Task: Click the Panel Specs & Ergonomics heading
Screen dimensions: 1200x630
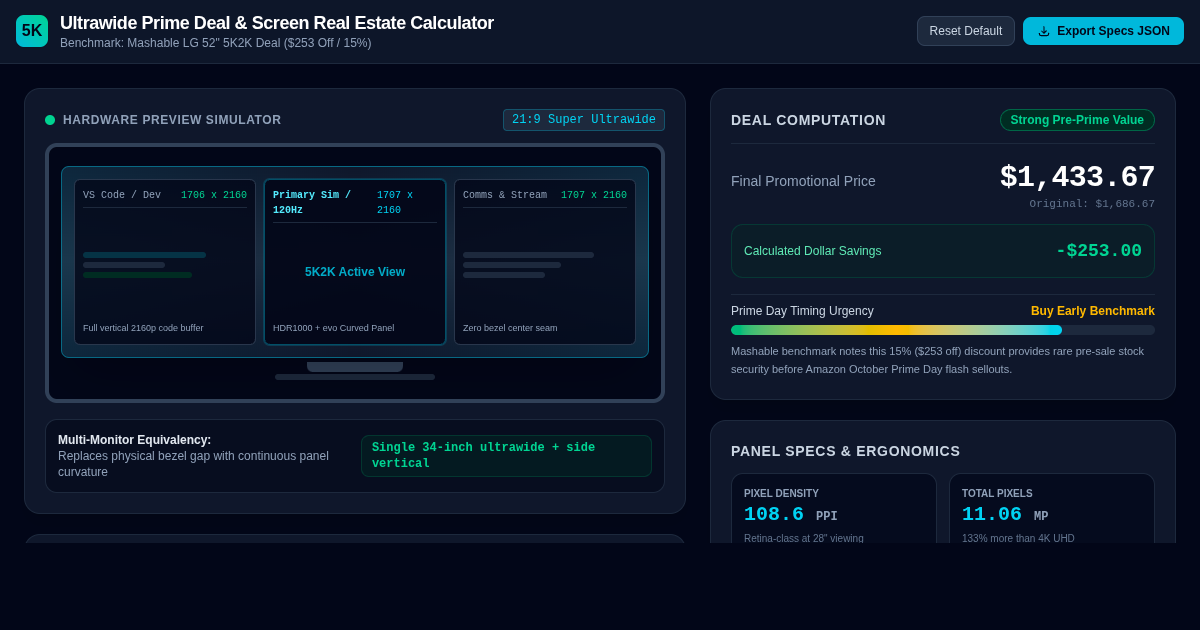Action: tap(845, 451)
